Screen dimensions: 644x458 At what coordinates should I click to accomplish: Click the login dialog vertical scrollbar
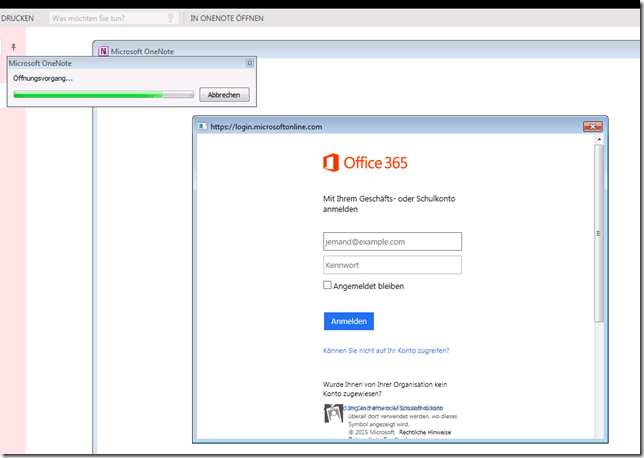coord(599,240)
